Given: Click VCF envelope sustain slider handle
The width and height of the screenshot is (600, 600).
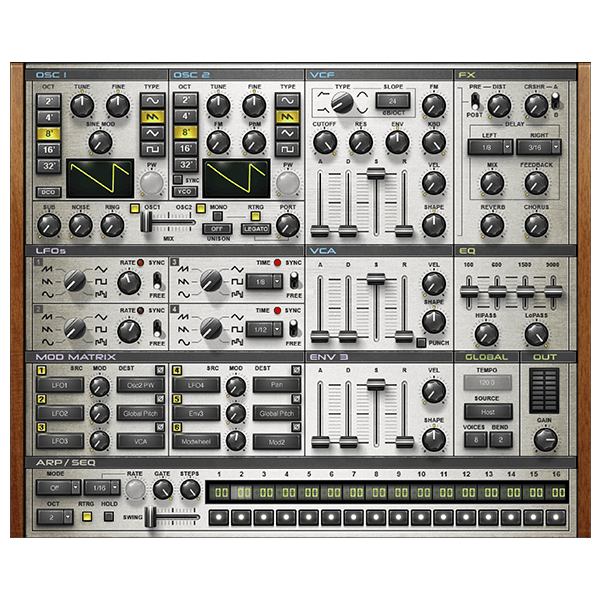Looking at the screenshot, I should coord(376,173).
